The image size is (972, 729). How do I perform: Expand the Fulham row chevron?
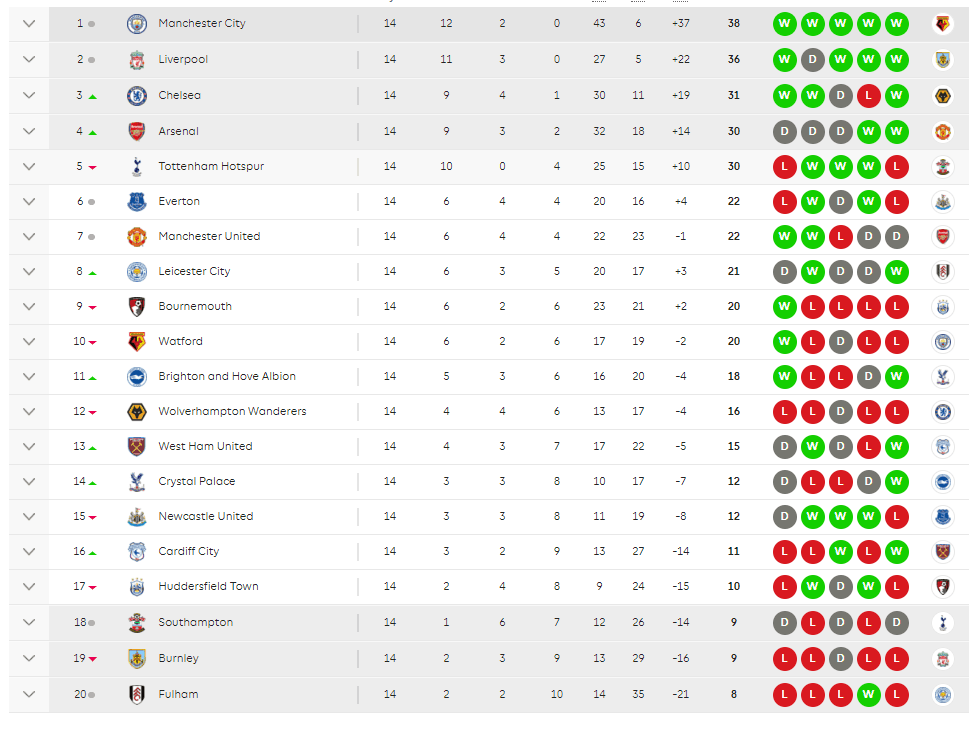click(x=29, y=694)
